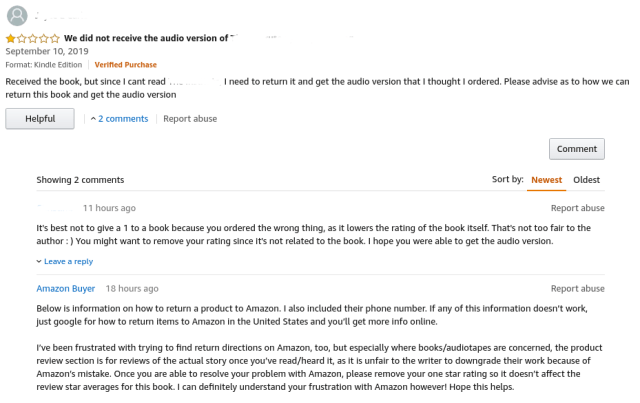The image size is (640, 403).
Task: Mark the review as Helpful
Action: tap(40, 119)
